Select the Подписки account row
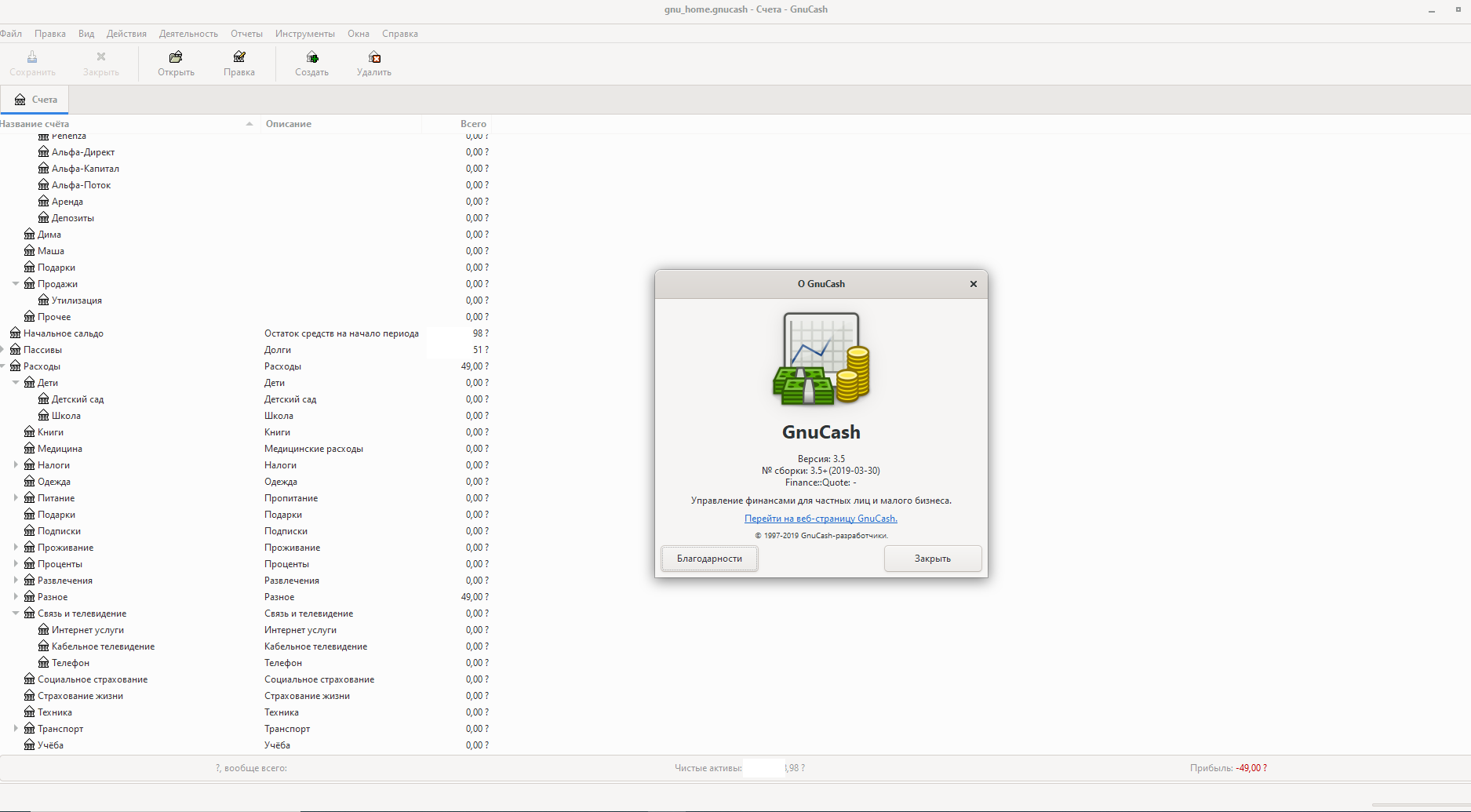This screenshot has width=1471, height=812. [x=246, y=531]
